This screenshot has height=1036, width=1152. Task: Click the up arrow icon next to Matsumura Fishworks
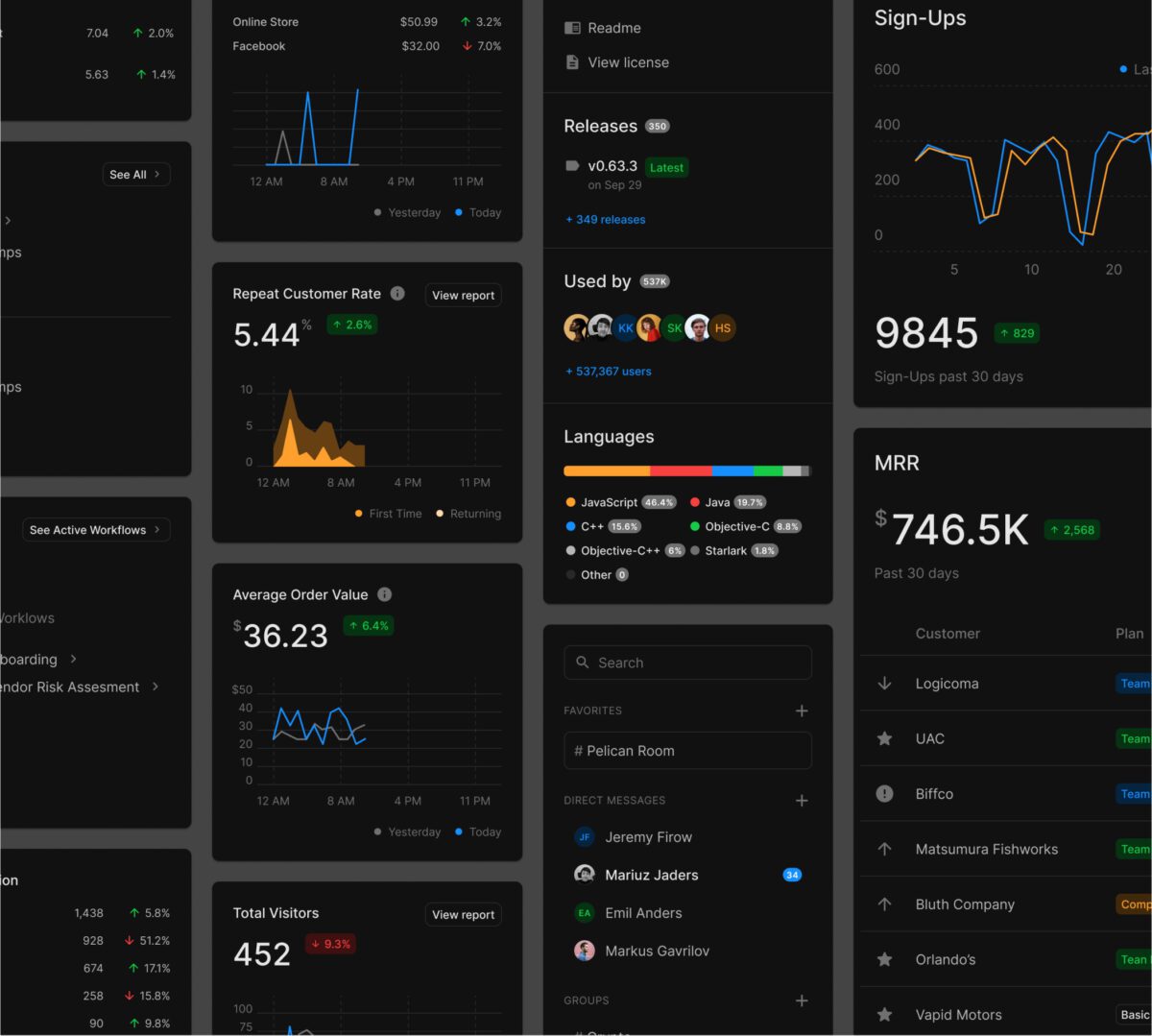click(x=885, y=849)
